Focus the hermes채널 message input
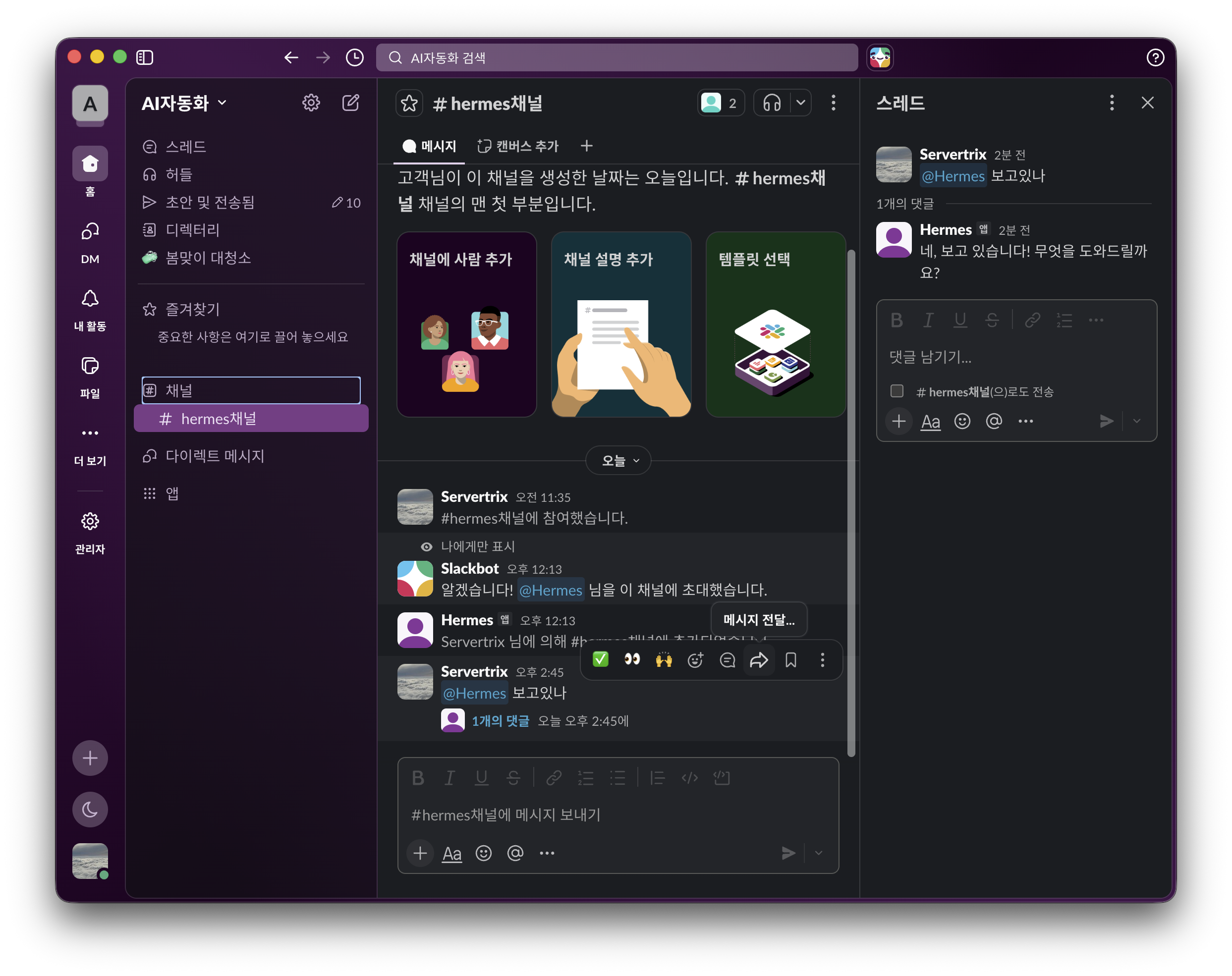 click(x=617, y=815)
